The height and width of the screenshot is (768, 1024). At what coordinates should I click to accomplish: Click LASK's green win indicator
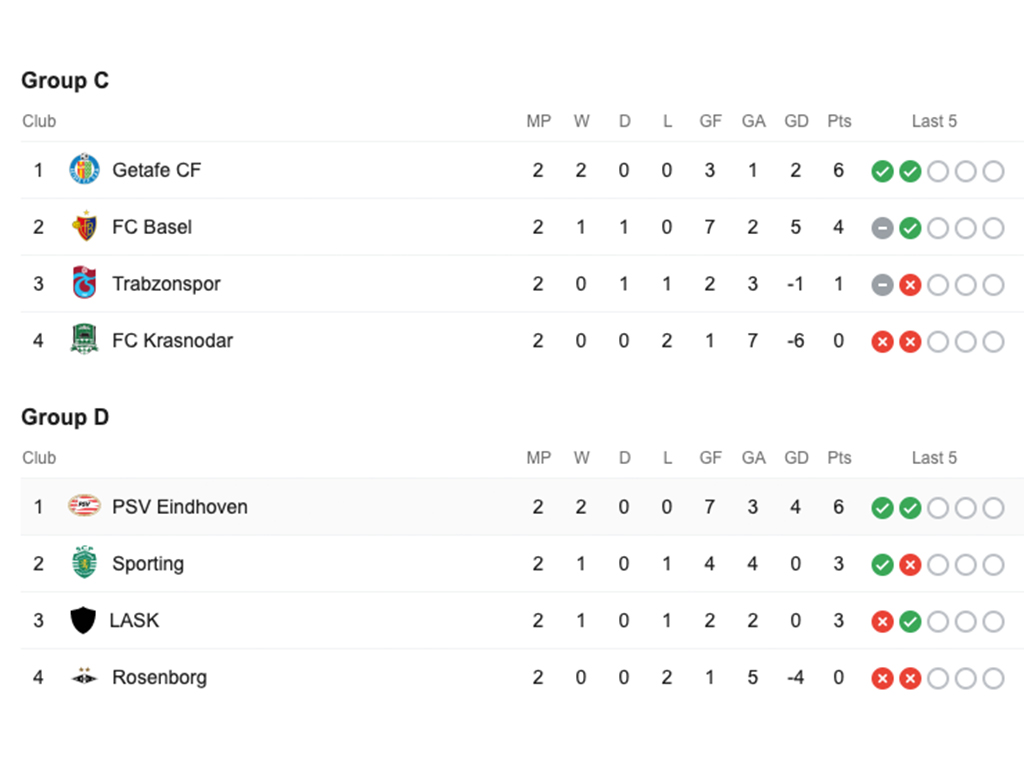pos(910,622)
